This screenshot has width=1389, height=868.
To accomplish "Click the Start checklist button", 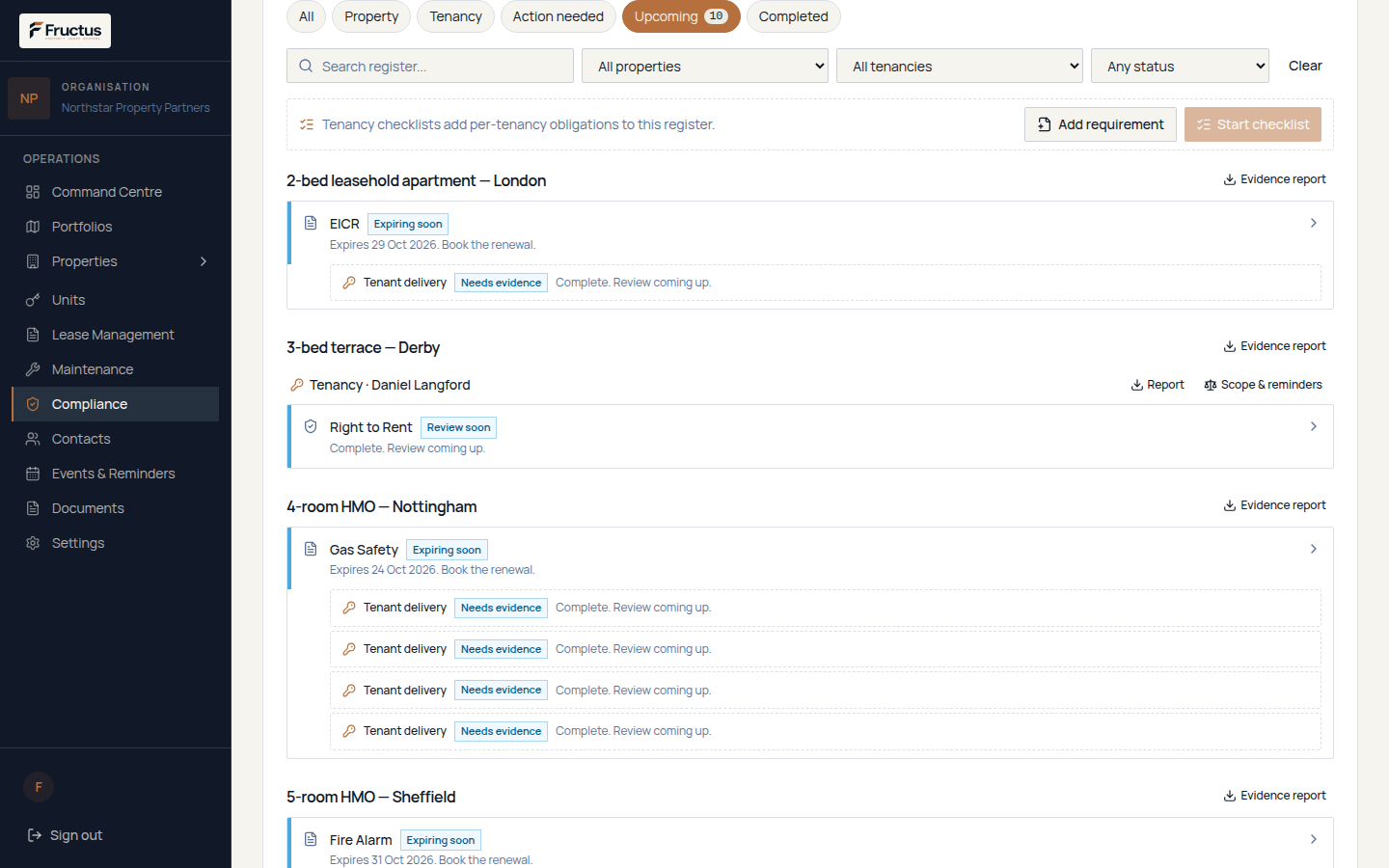I will pos(1253,124).
